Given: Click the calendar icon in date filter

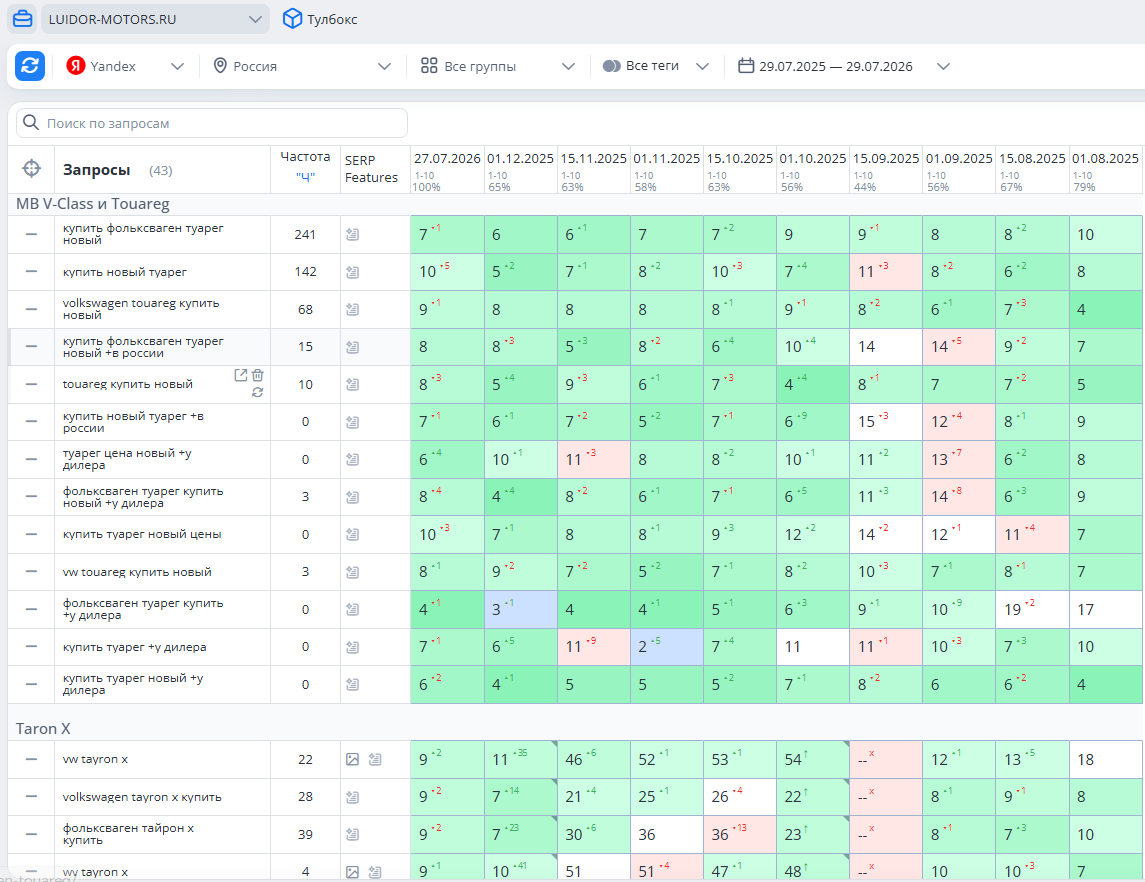Looking at the screenshot, I should click(746, 66).
